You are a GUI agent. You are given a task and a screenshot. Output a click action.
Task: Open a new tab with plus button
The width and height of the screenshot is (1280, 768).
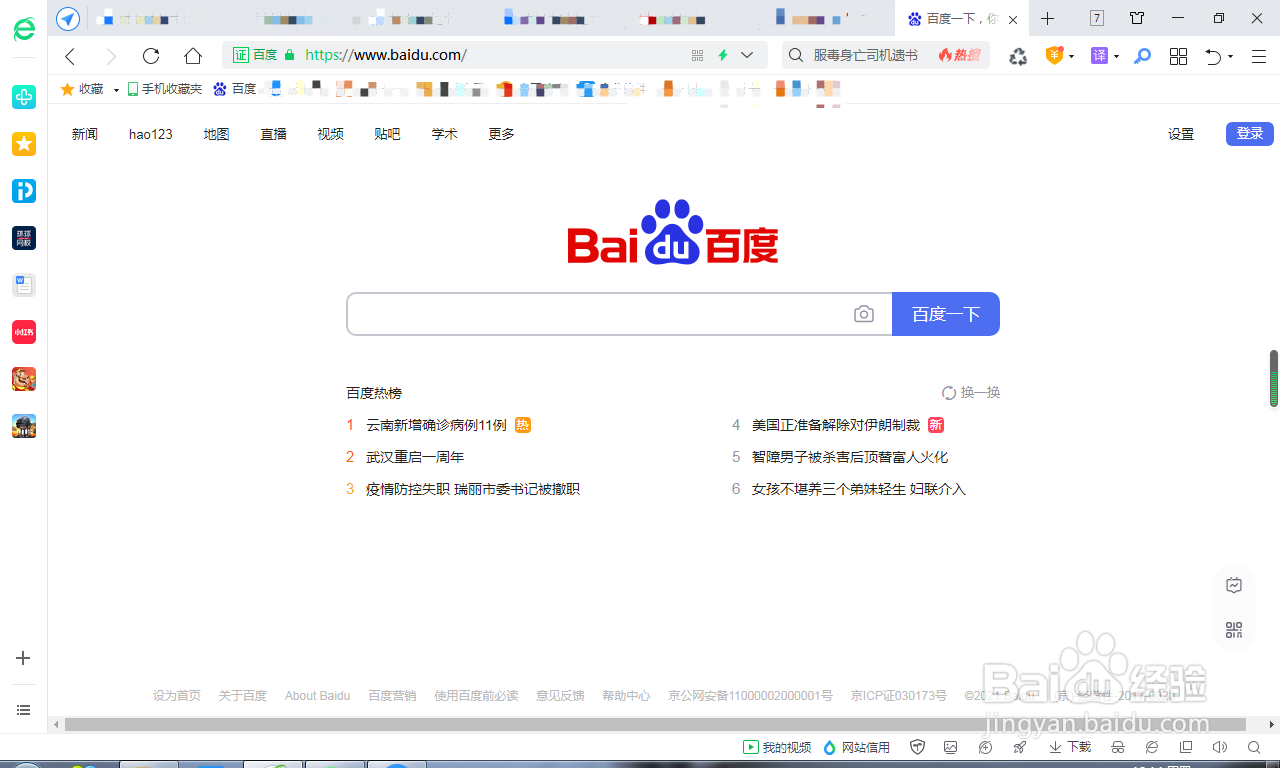pyautogui.click(x=1048, y=19)
